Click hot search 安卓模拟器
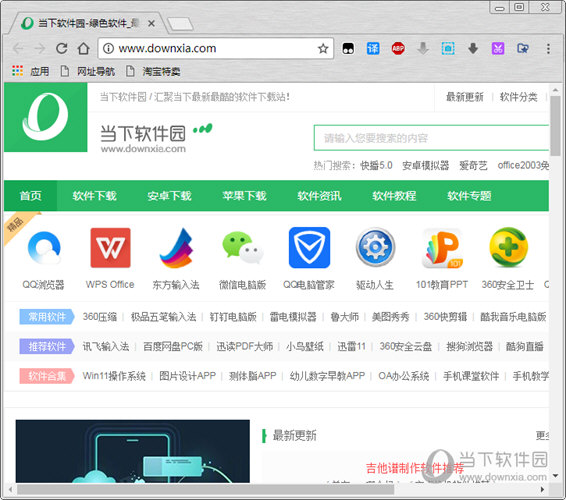Viewport: 566px width, 500px height. click(x=426, y=165)
